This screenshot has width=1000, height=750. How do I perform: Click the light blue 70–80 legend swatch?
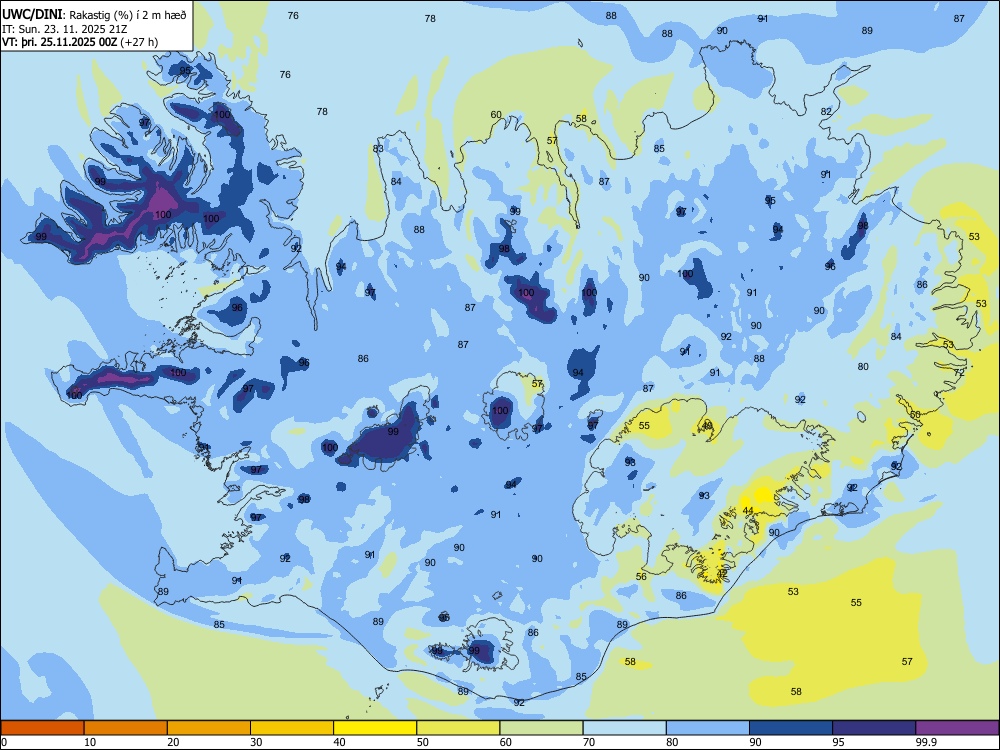pyautogui.click(x=625, y=728)
